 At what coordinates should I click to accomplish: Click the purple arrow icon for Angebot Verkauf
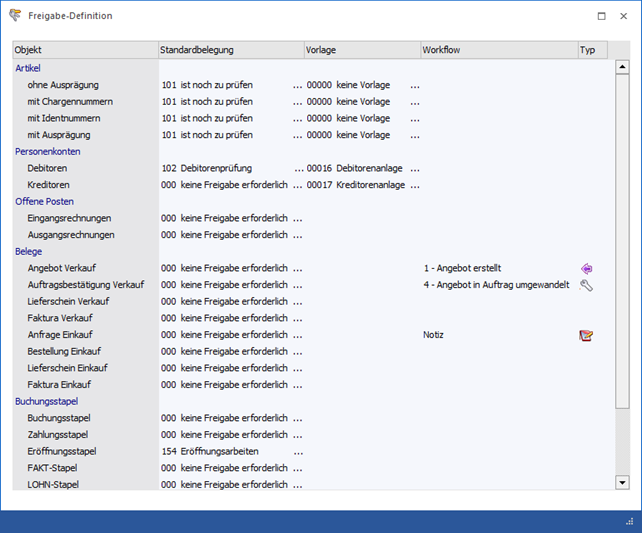point(586,268)
